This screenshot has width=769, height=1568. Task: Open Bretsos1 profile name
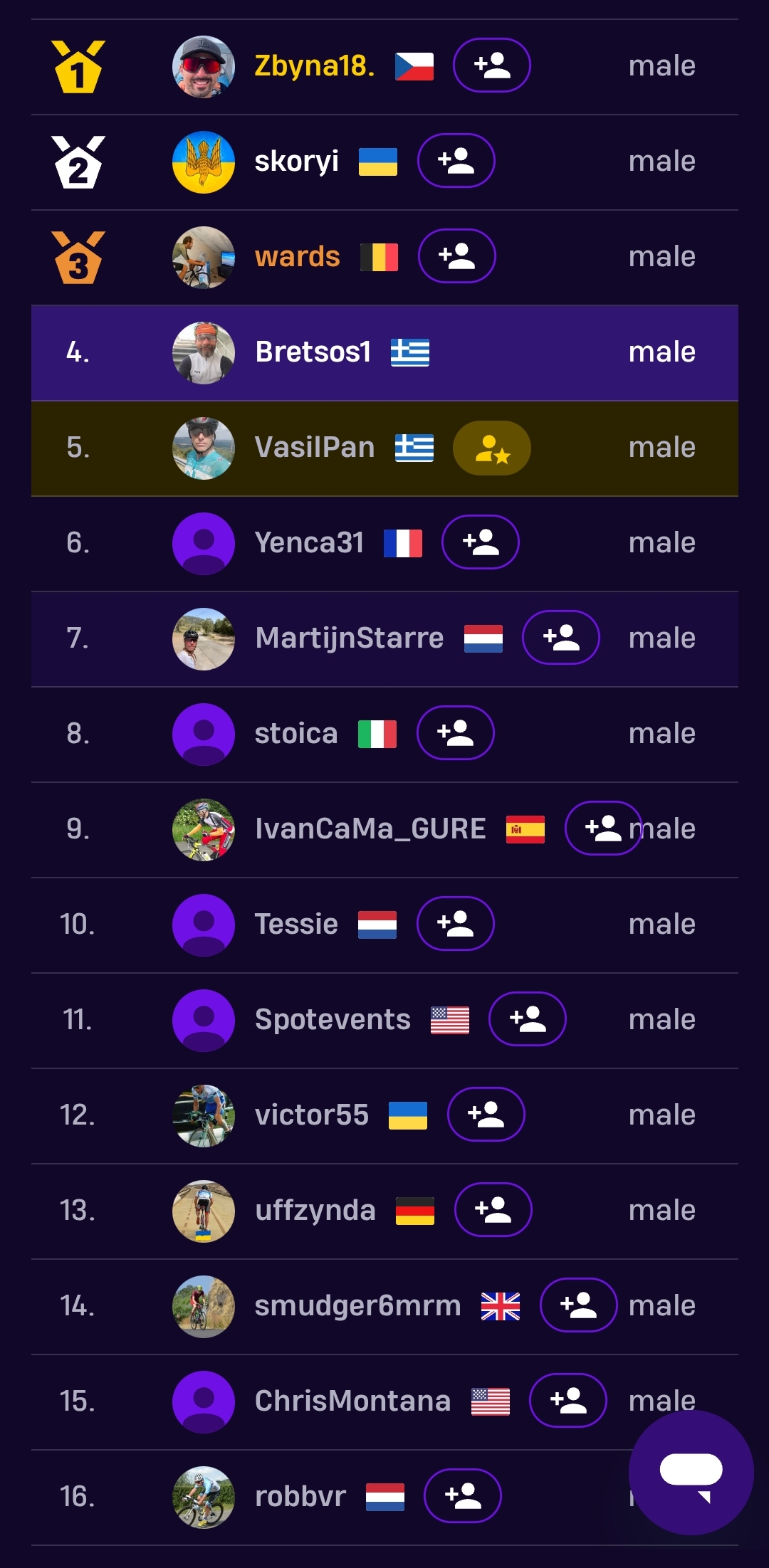313,352
